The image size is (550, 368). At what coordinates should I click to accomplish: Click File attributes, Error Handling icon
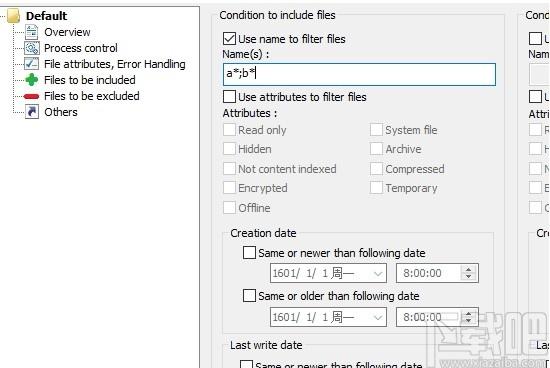[x=32, y=64]
